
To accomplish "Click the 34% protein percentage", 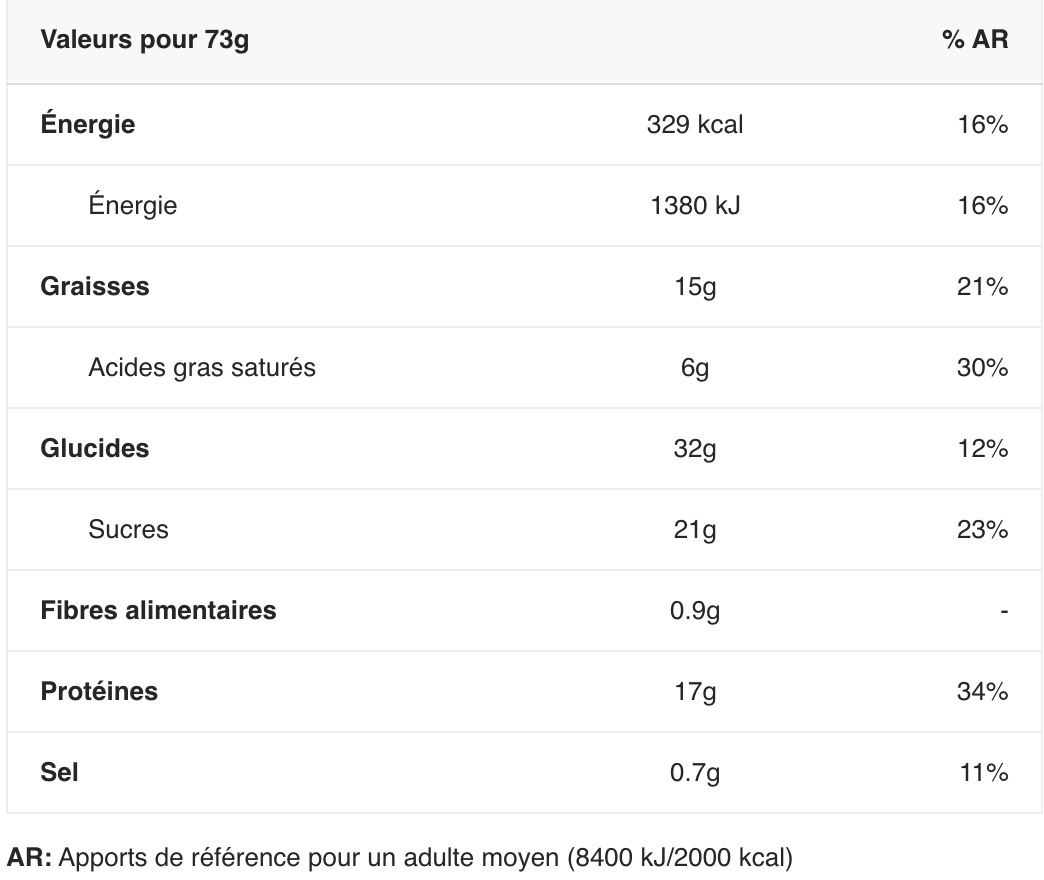I will coord(982,692).
